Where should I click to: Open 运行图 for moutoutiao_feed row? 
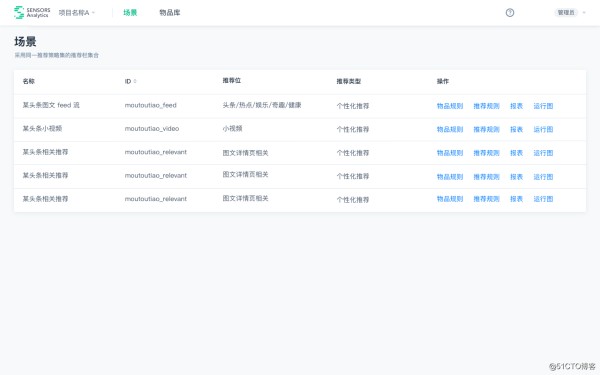(x=543, y=106)
